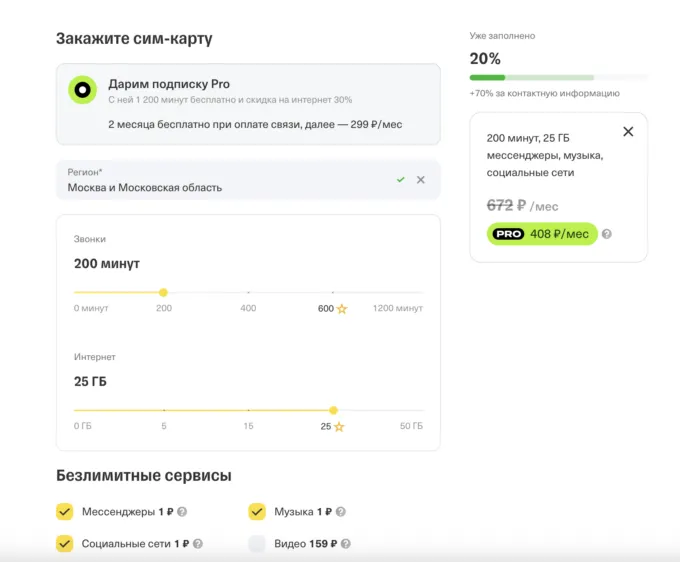Disable the Социальные сети checkbox
680x562 pixels.
pyautogui.click(x=65, y=544)
